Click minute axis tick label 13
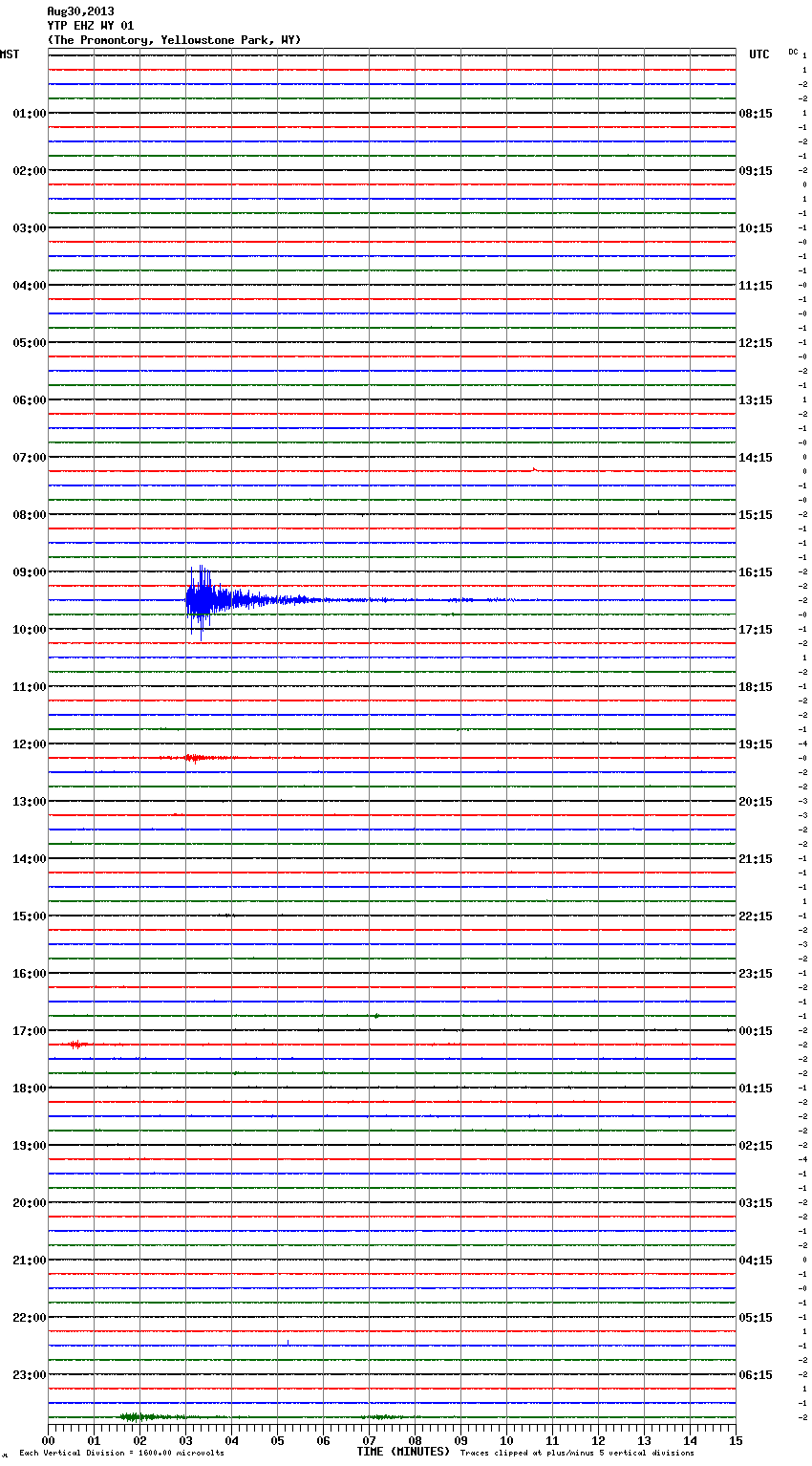812x1466 pixels. 644,1441
